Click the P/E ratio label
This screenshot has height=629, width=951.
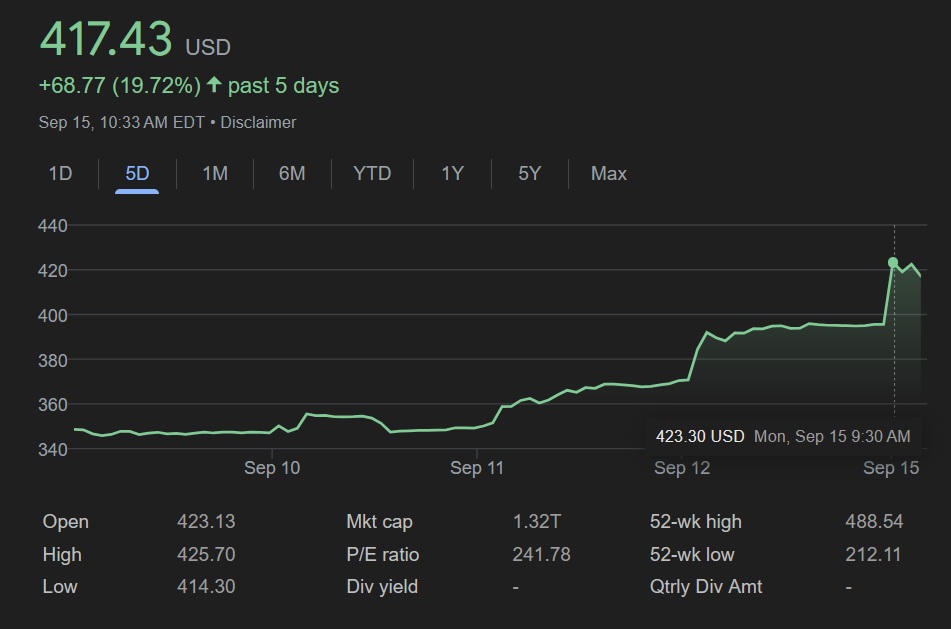tap(383, 554)
